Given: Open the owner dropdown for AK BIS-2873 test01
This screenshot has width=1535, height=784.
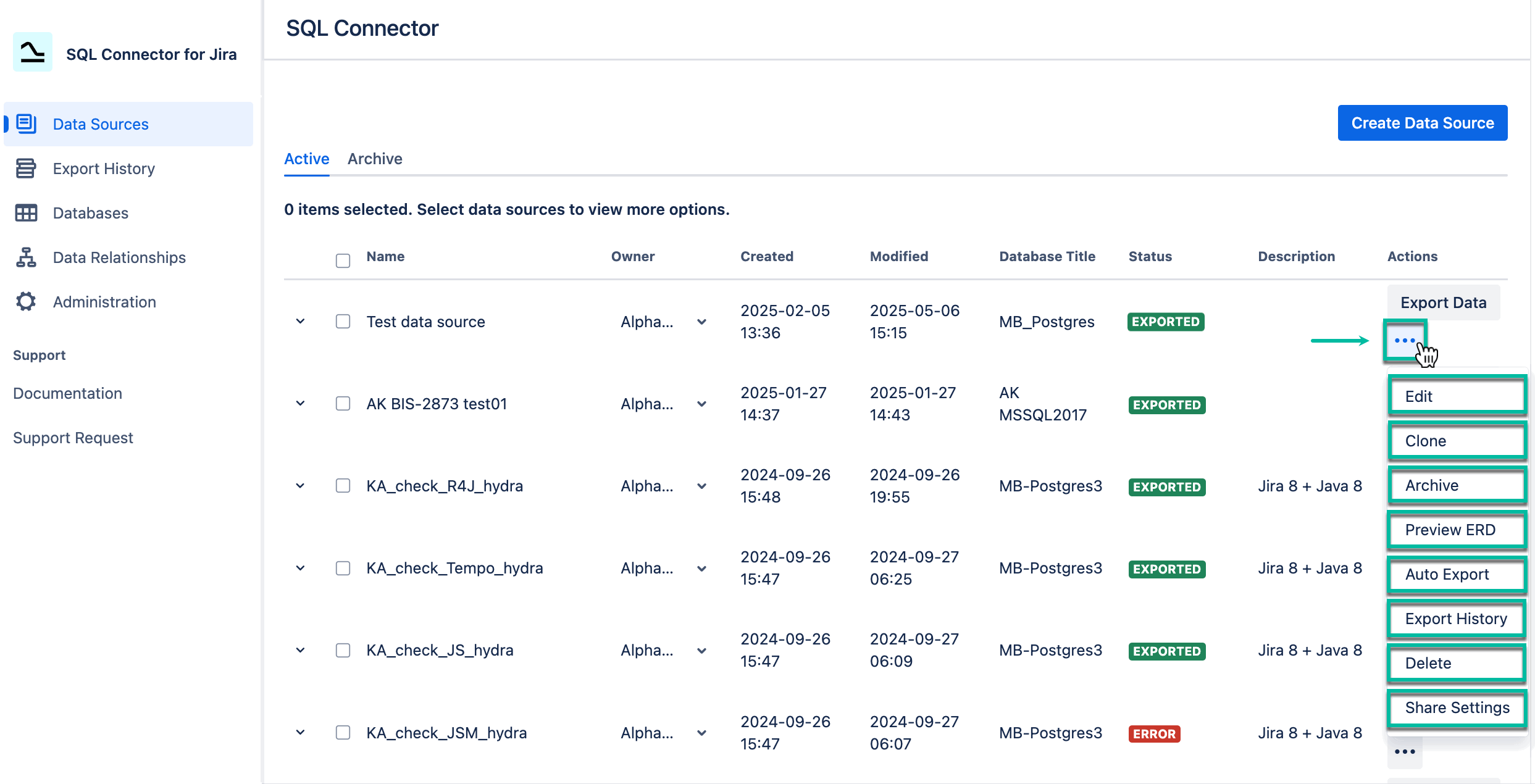Looking at the screenshot, I should (701, 404).
